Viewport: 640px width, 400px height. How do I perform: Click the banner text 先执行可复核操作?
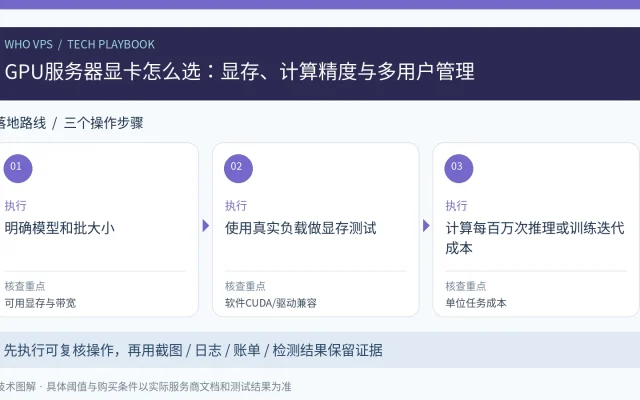point(193,350)
